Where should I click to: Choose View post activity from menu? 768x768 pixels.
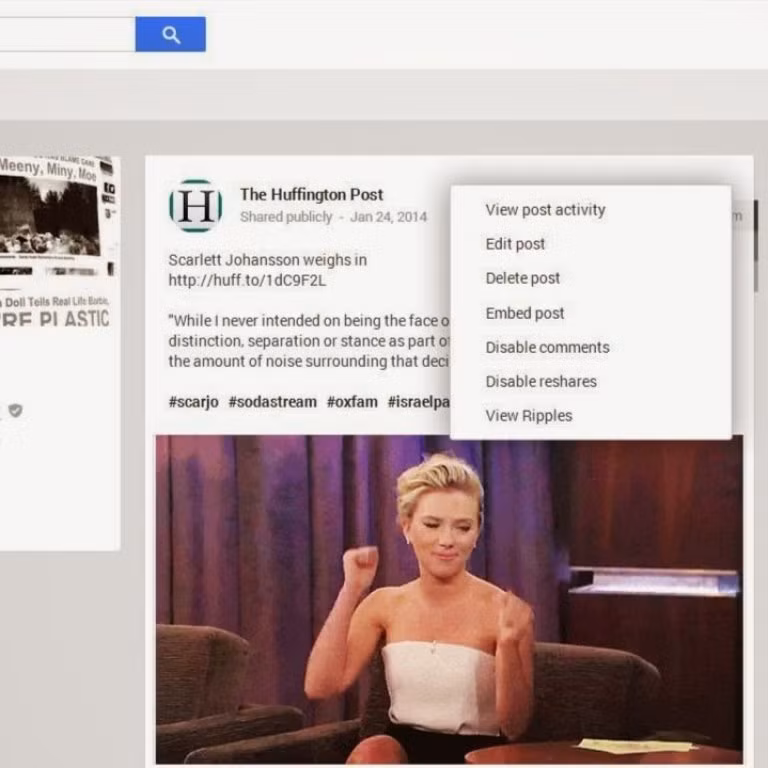coord(545,210)
